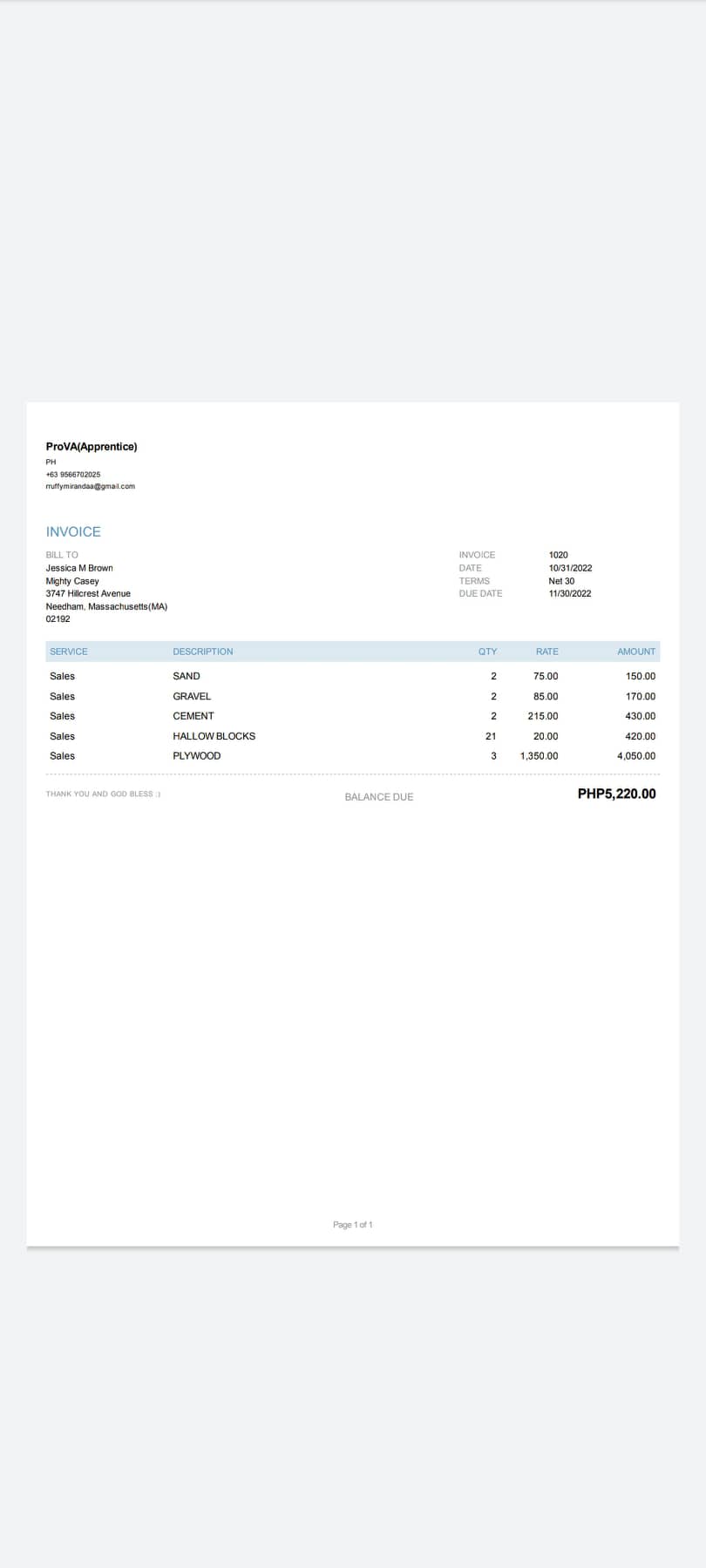Select invoice date 10/31/2022

571,568
